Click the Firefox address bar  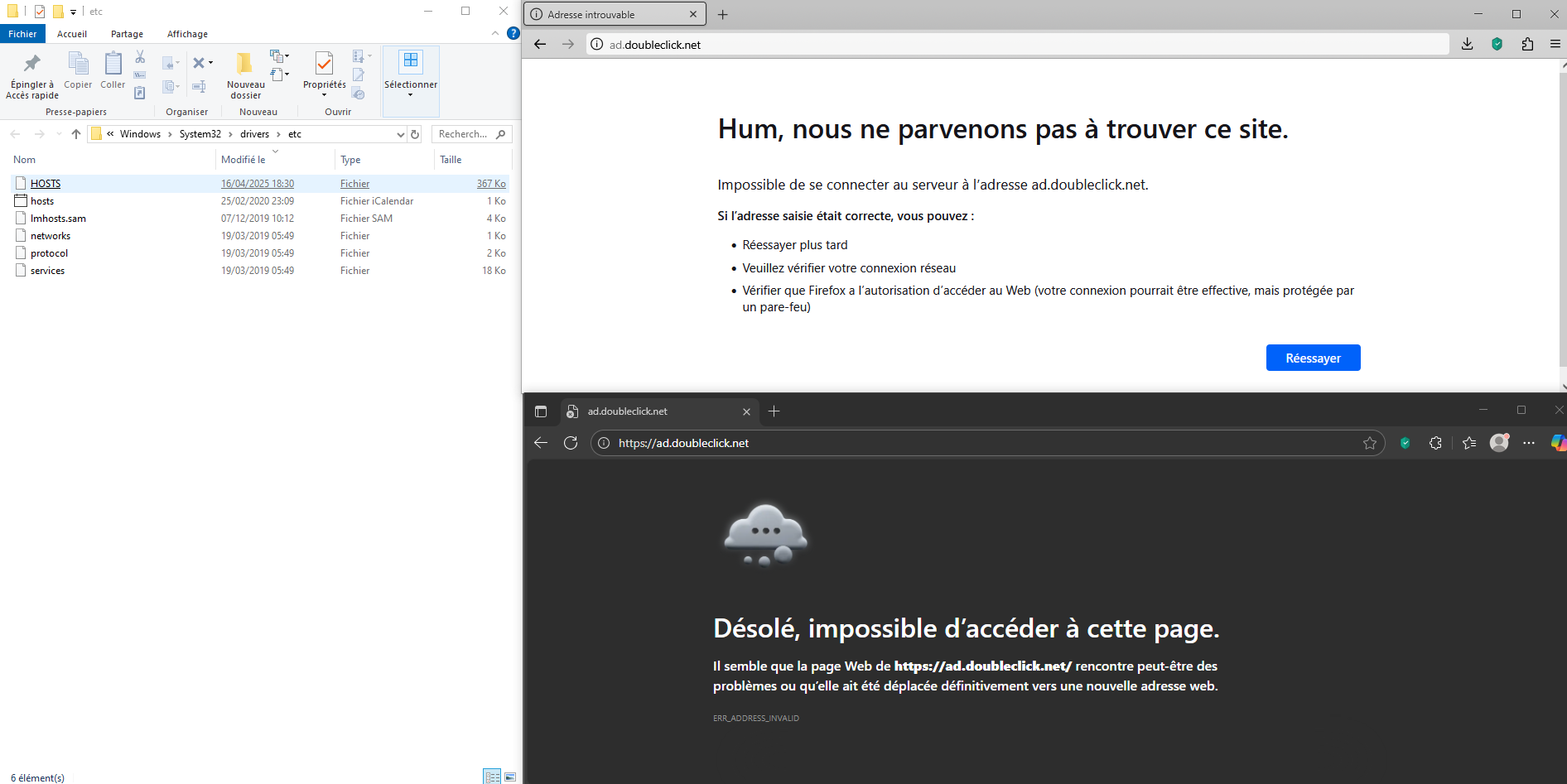[1017, 45]
